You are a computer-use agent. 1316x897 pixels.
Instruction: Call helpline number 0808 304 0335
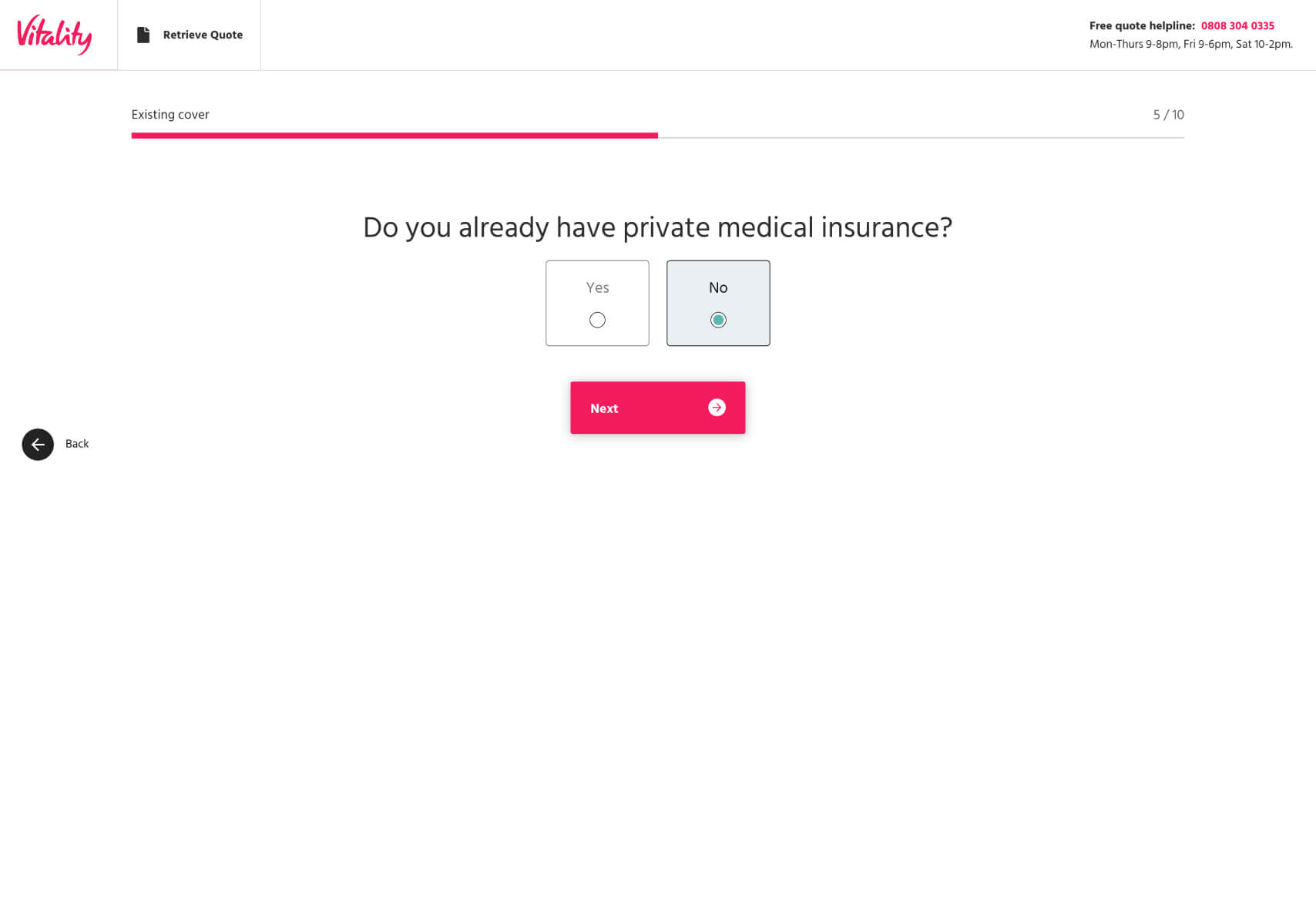(x=1237, y=25)
